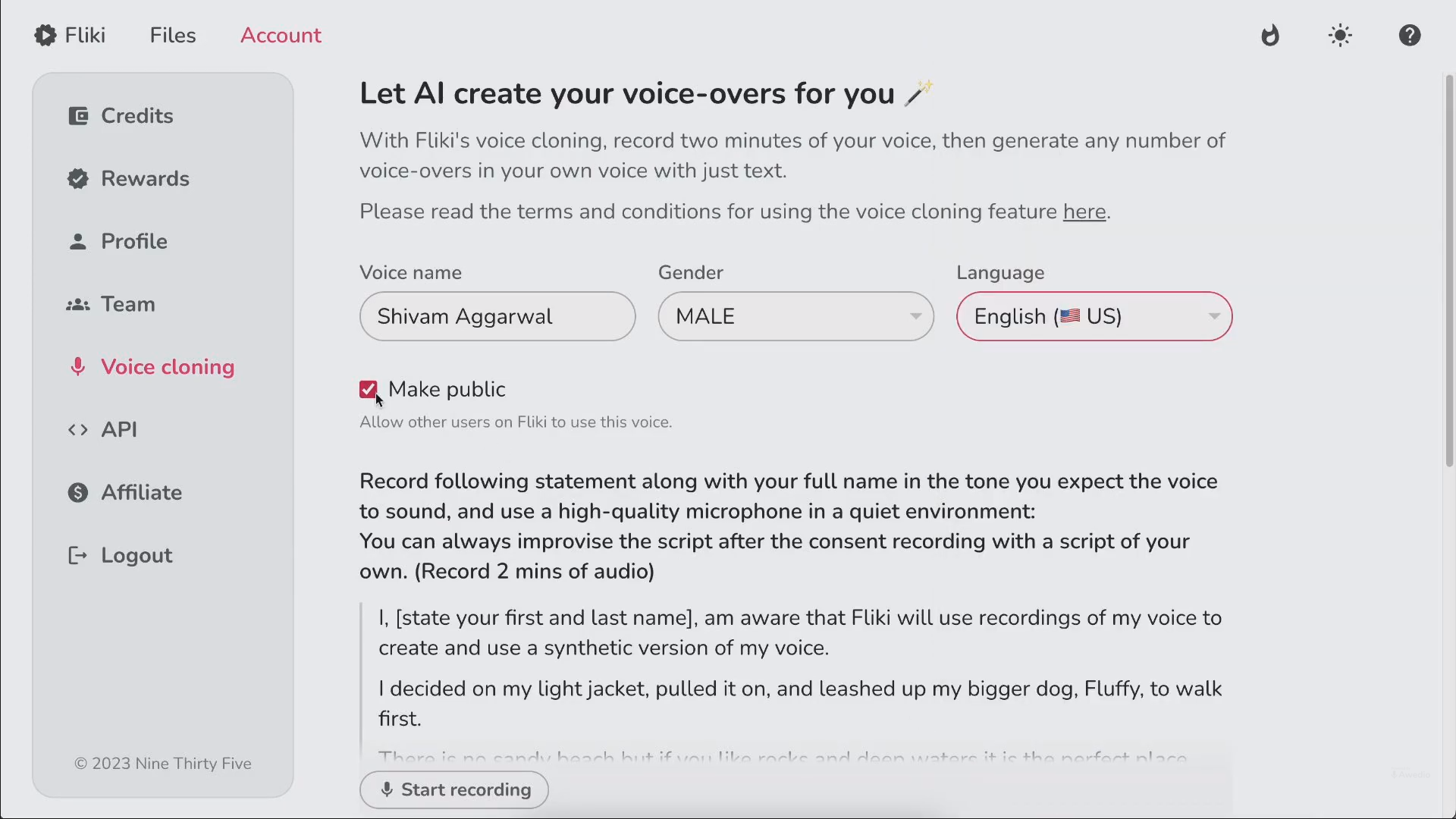Image resolution: width=1456 pixels, height=819 pixels.
Task: Switch to the Files tab
Action: (173, 35)
